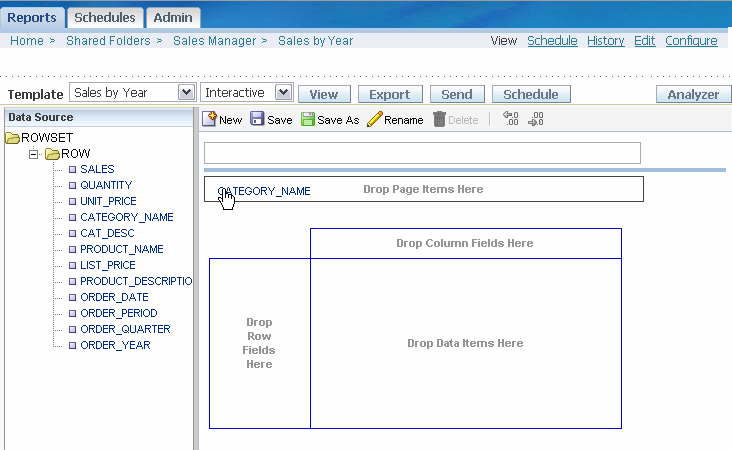Select the PRODUCT_NAME field
Viewport: 732px width, 450px height.
(x=122, y=249)
